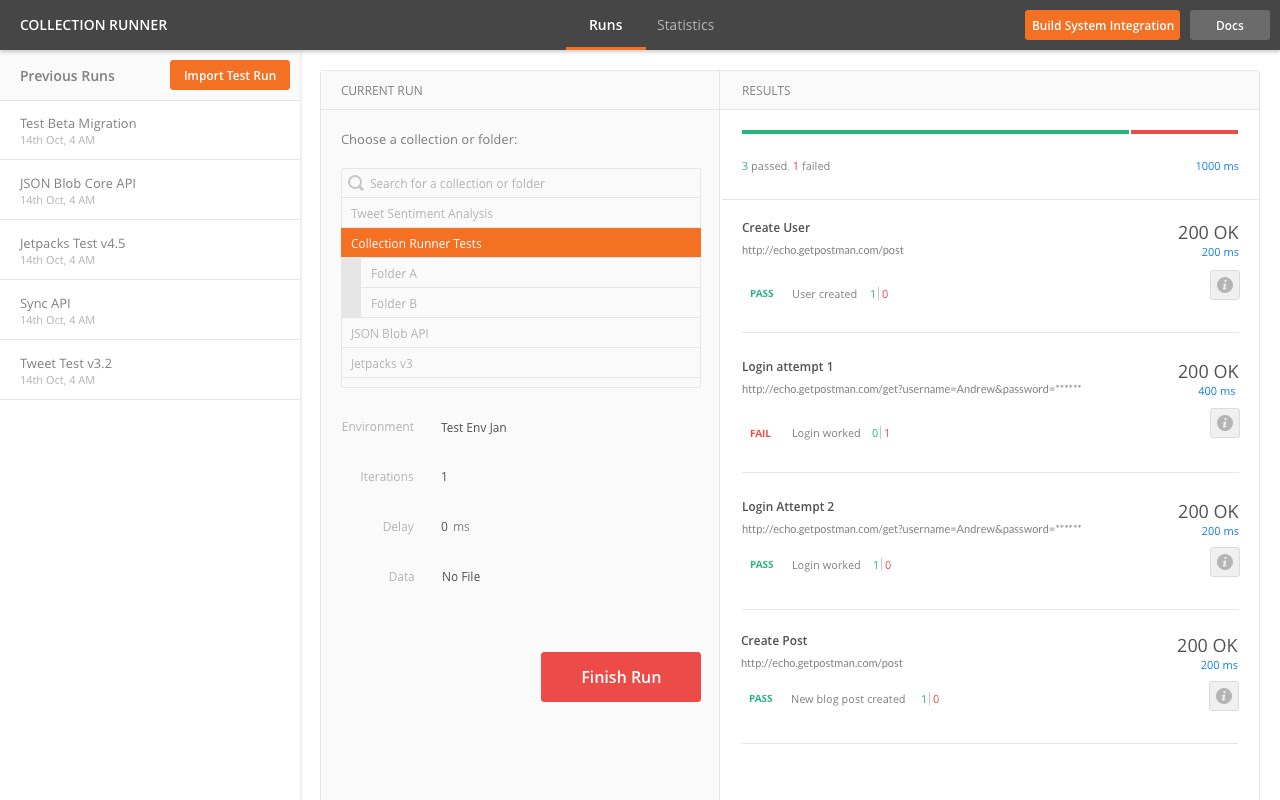Click Import Test Run button
Screen dimensions: 1280x800
pos(230,75)
